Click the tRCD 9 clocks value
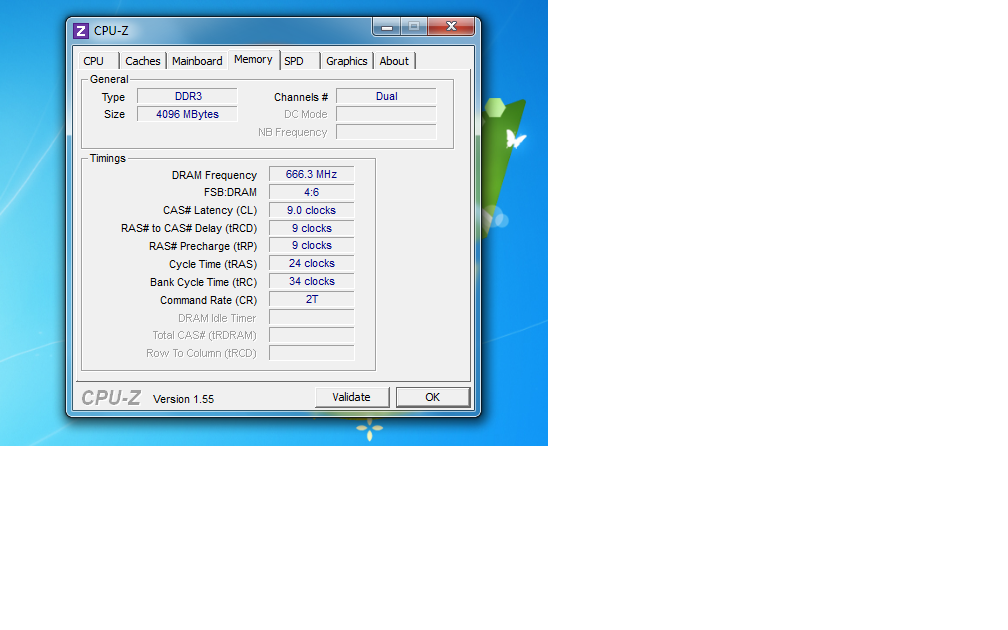Image resolution: width=1008 pixels, height=630 pixels. [x=312, y=228]
